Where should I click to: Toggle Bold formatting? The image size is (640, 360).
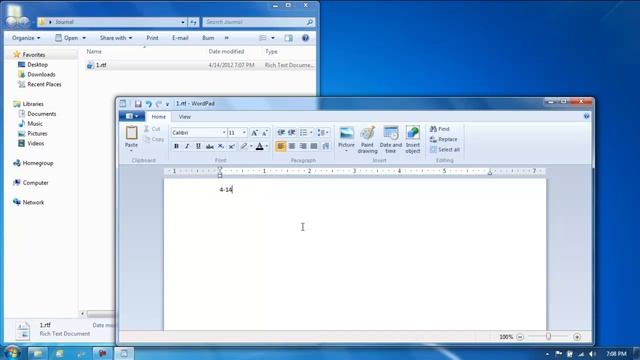176,146
